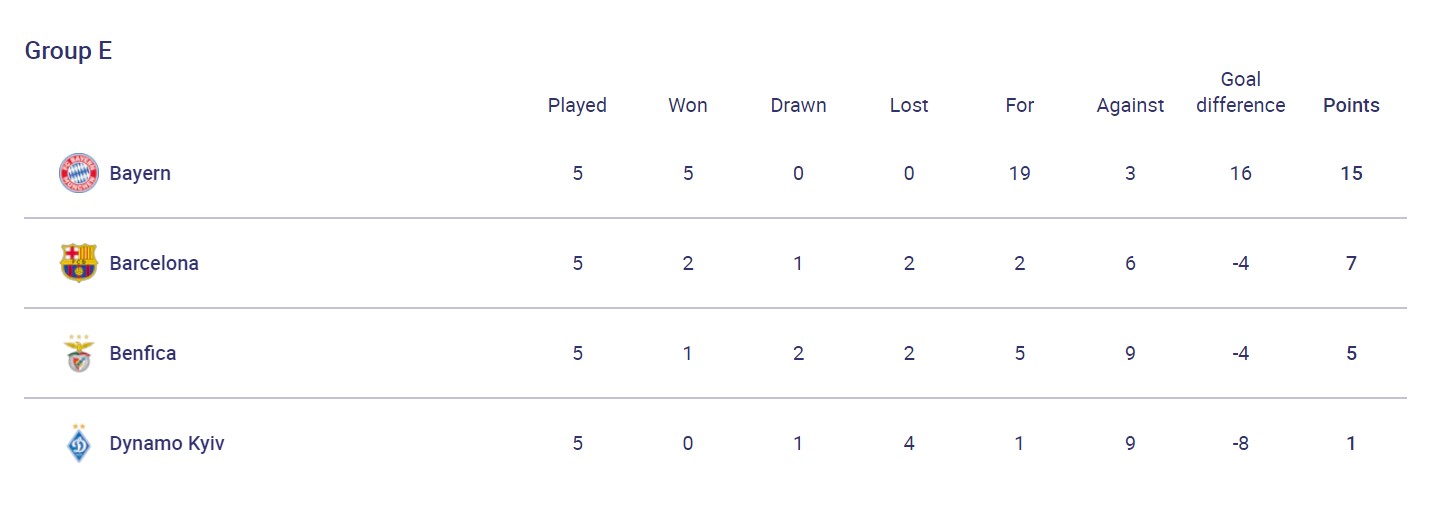Click the Lost column header
1429x509 pixels.
pyautogui.click(x=909, y=105)
